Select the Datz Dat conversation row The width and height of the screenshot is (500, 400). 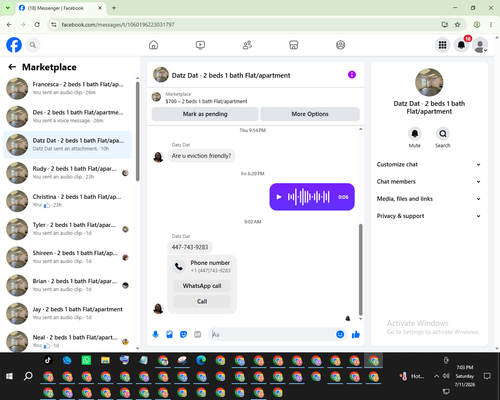coord(68,145)
